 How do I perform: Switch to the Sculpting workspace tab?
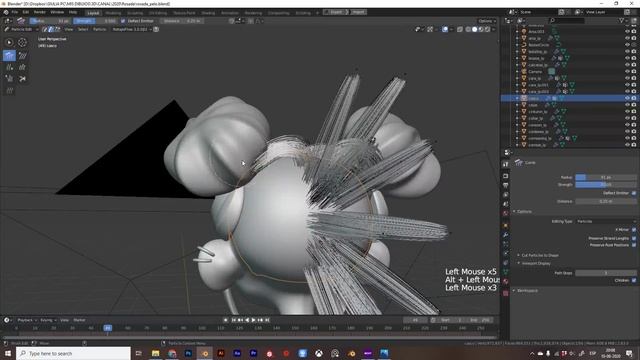[x=135, y=13]
